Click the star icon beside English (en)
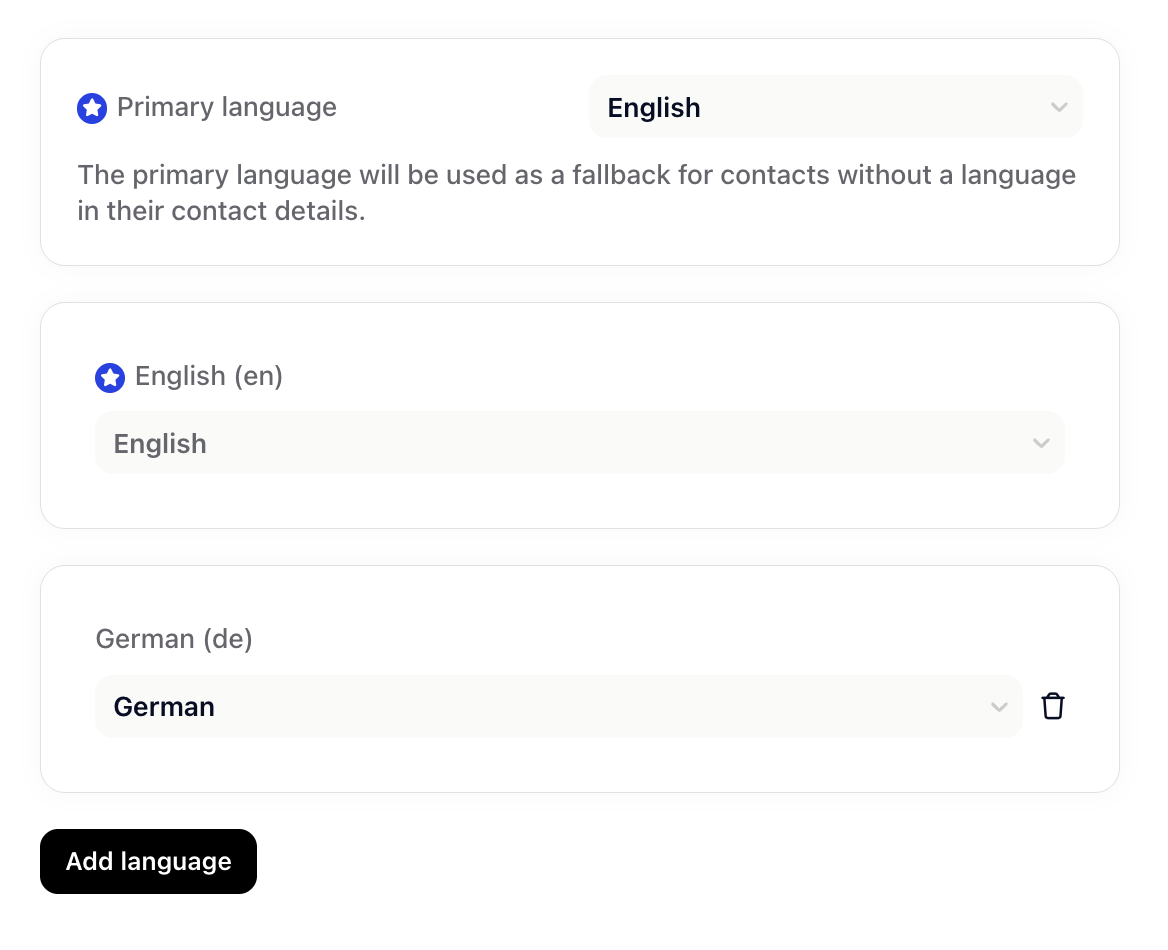 coord(110,378)
